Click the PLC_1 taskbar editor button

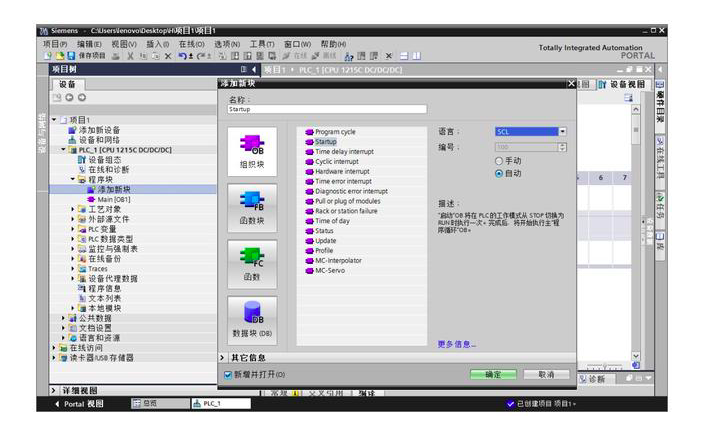(221, 404)
